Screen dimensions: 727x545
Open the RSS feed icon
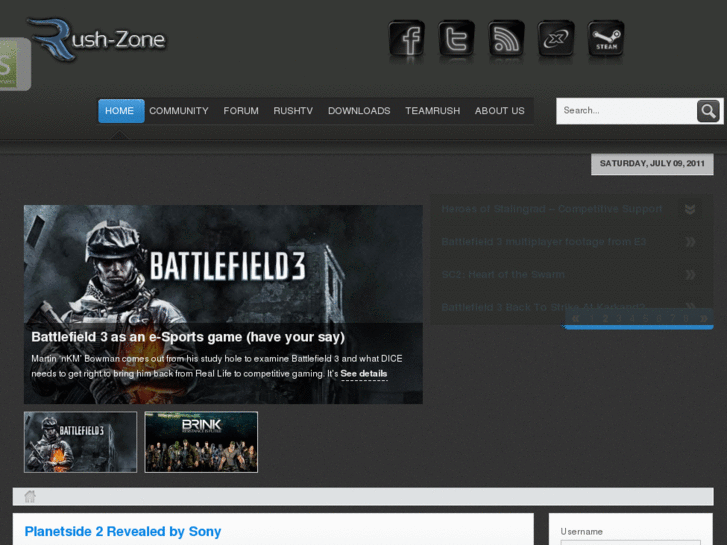coord(506,38)
